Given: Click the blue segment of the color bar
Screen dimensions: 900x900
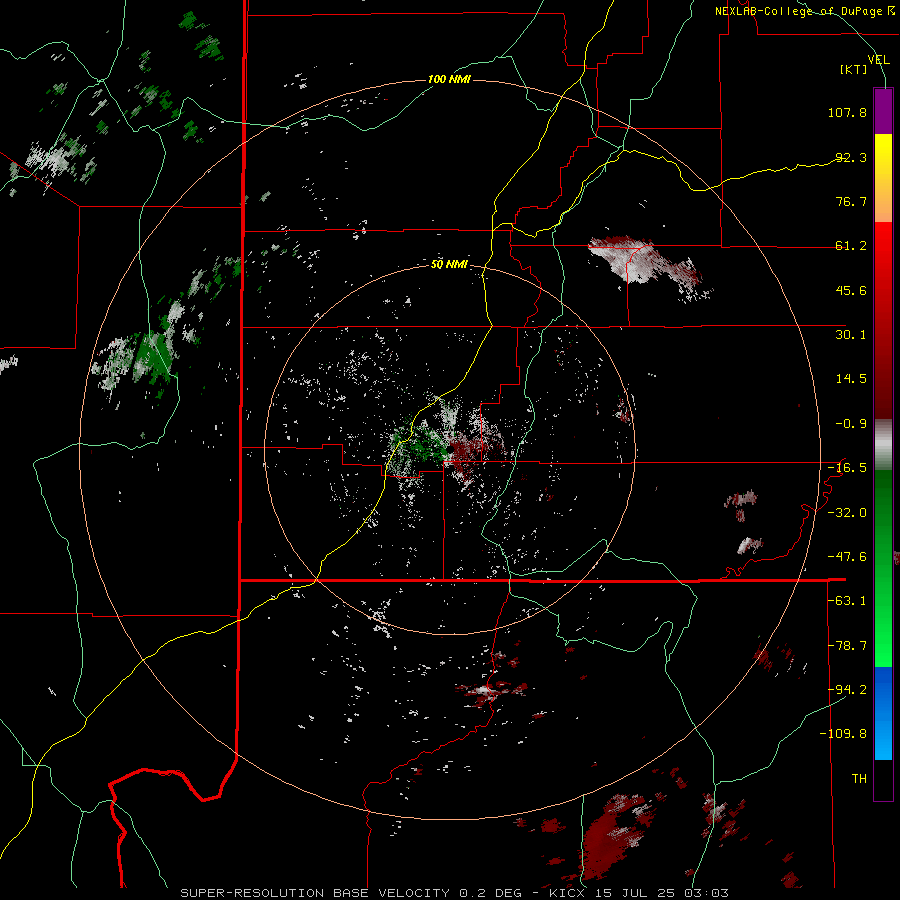Looking at the screenshot, I should pyautogui.click(x=883, y=713).
